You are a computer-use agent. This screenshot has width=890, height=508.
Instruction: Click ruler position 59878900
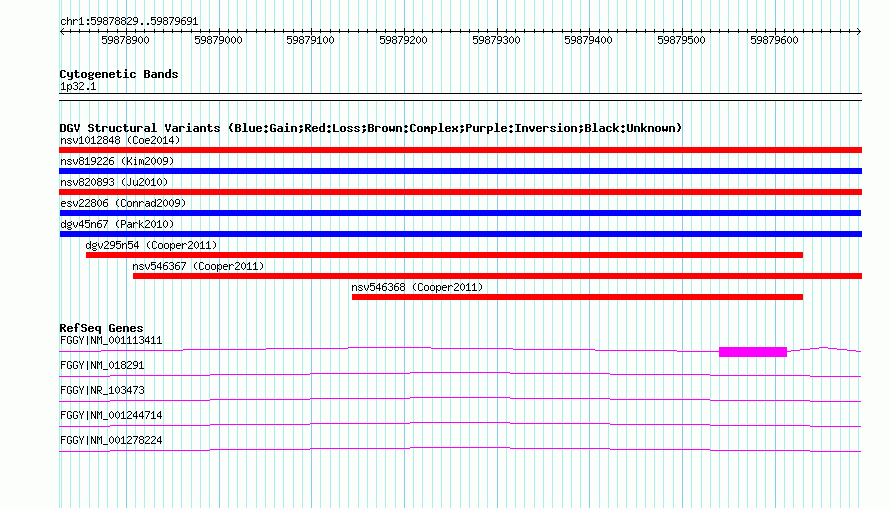125,40
